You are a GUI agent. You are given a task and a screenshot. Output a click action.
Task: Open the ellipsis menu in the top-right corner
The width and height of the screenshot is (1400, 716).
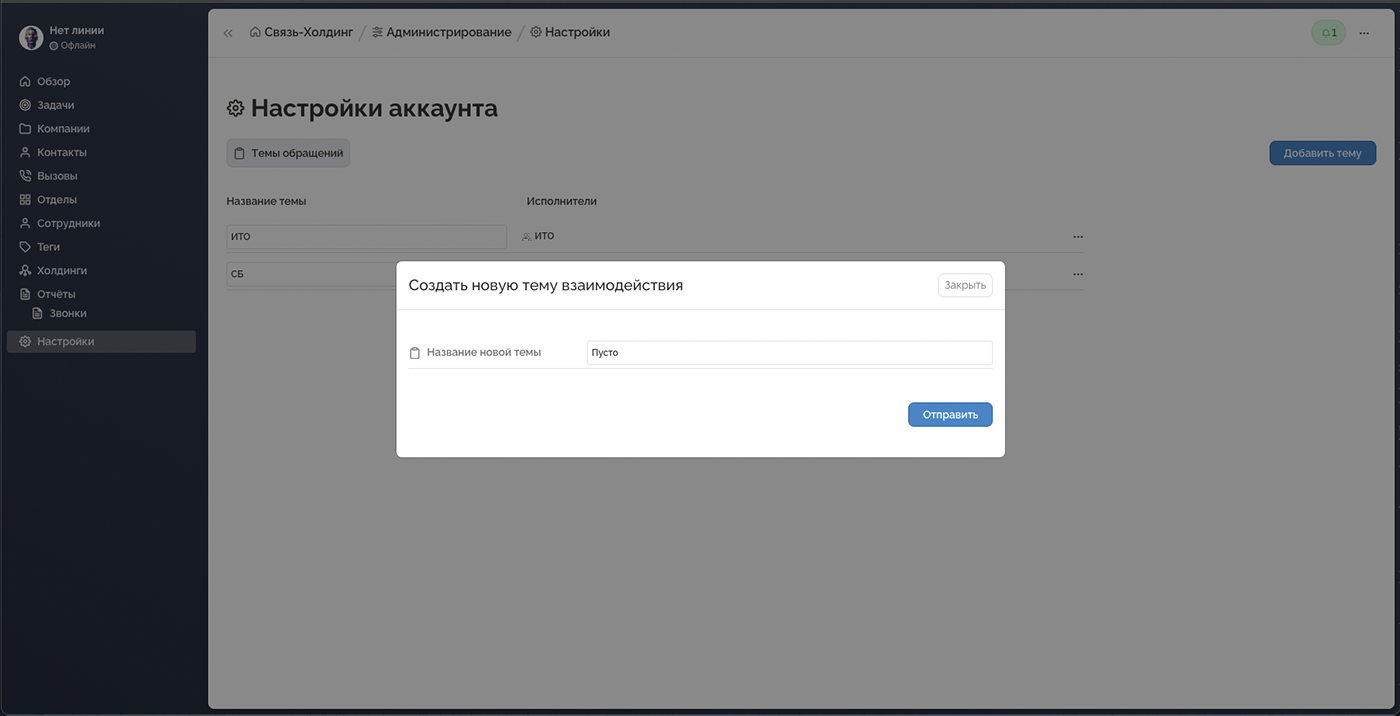(1363, 32)
